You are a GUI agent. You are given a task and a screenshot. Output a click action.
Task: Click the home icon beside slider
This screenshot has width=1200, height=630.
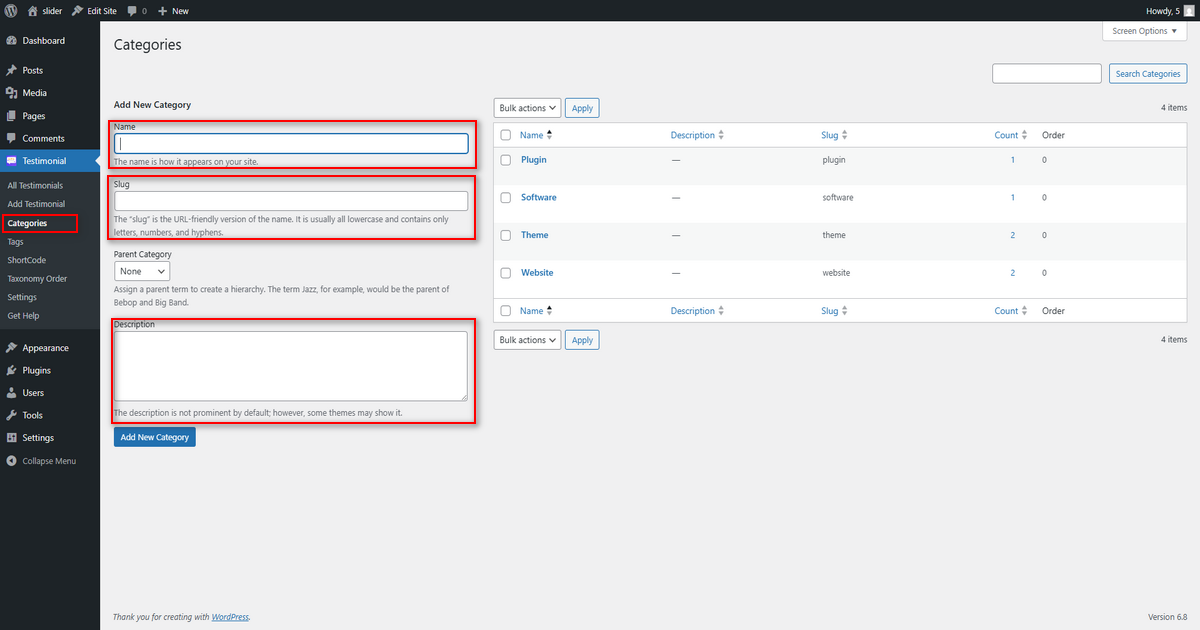[33, 10]
